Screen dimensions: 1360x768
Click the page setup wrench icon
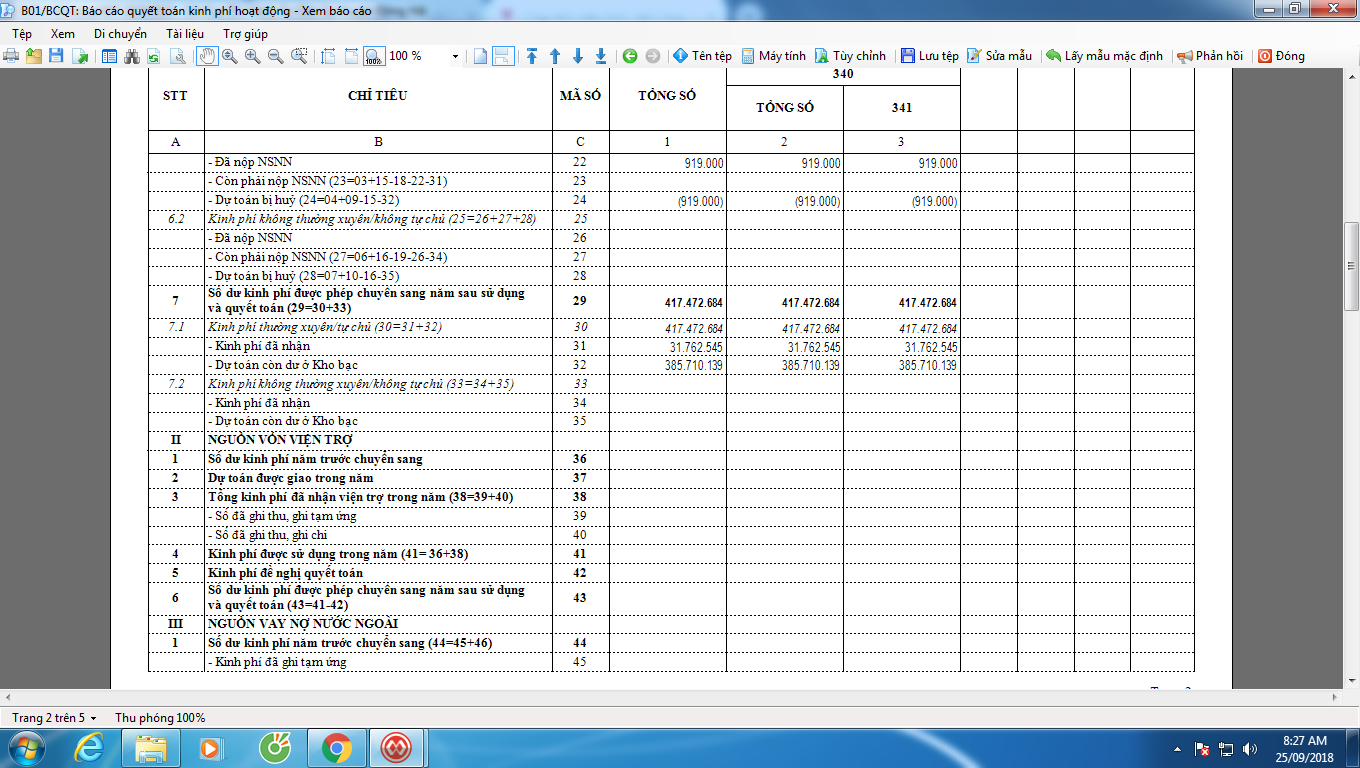[x=176, y=56]
